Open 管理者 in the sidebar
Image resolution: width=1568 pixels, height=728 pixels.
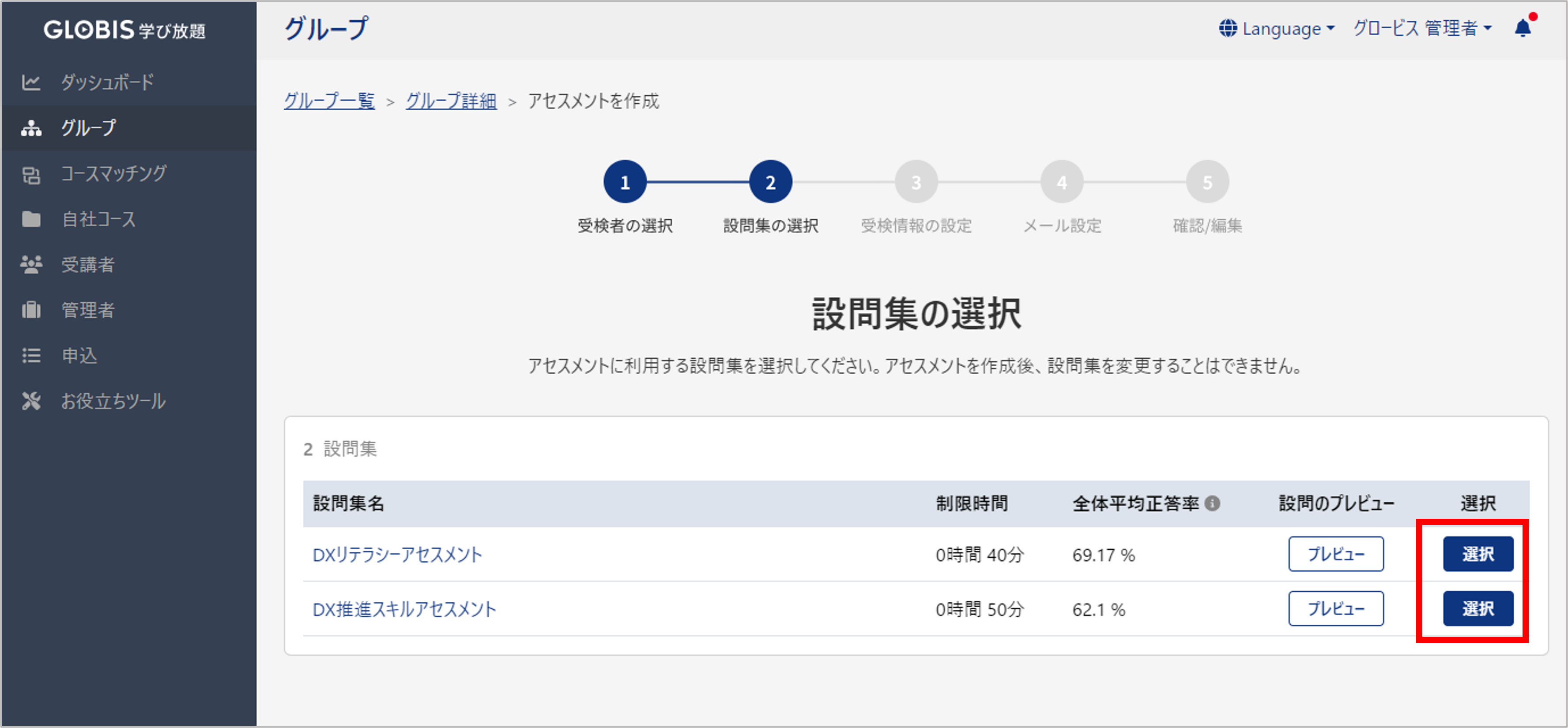click(129, 310)
